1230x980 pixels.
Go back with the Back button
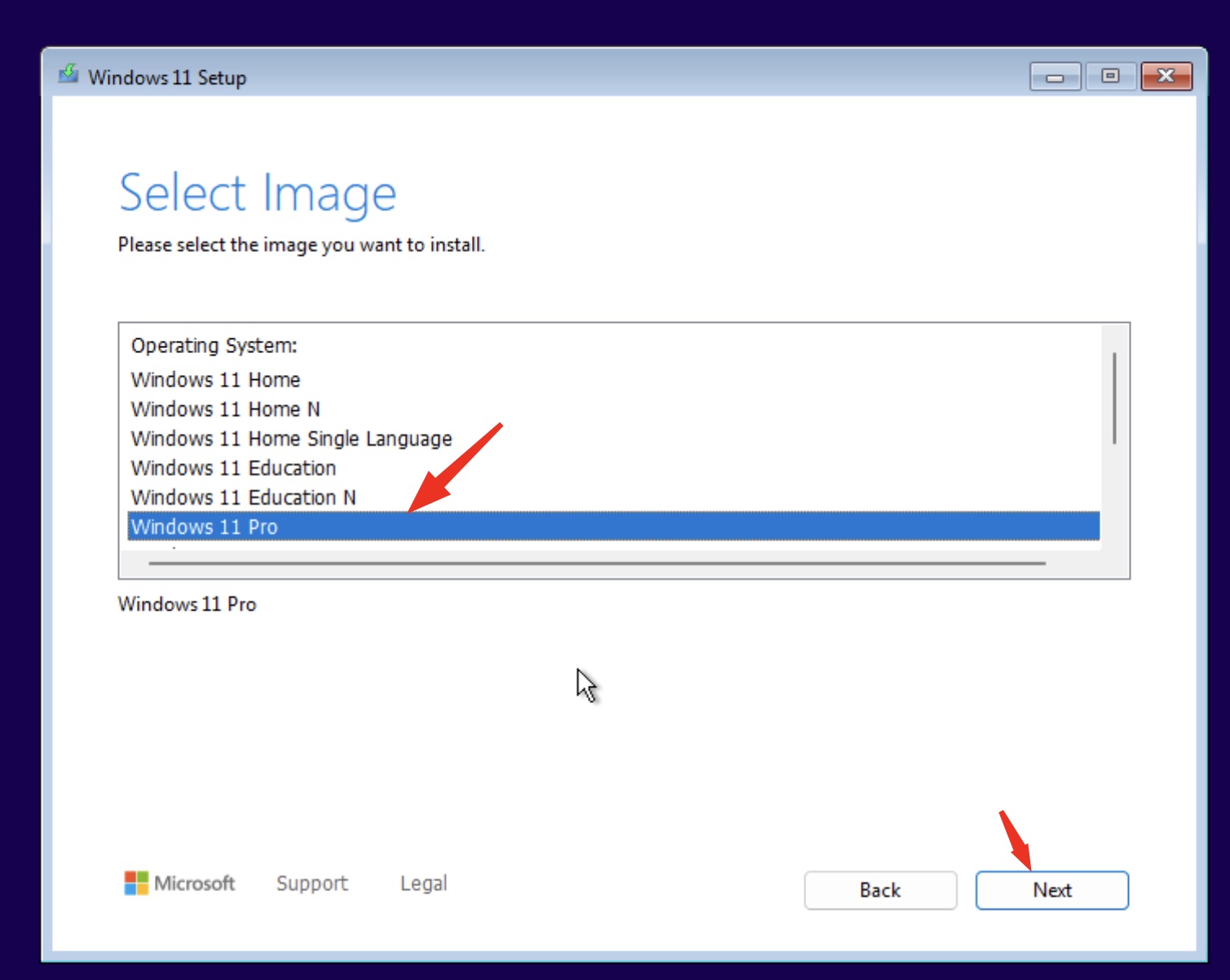pos(880,890)
